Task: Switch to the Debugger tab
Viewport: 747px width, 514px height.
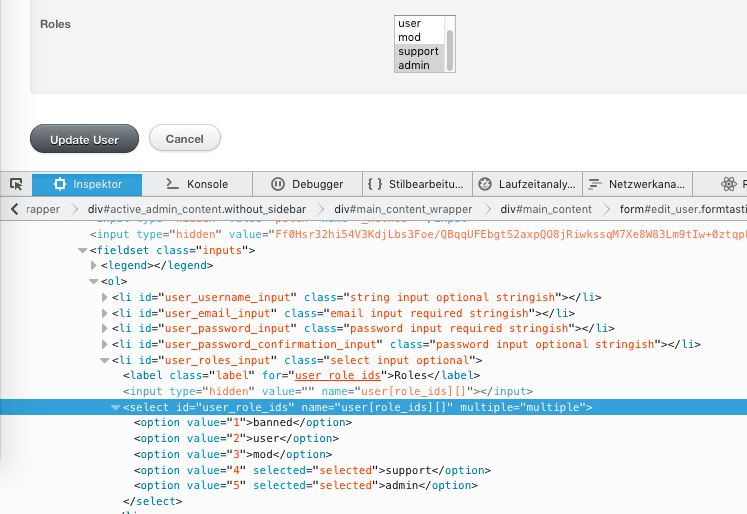Action: (x=307, y=184)
